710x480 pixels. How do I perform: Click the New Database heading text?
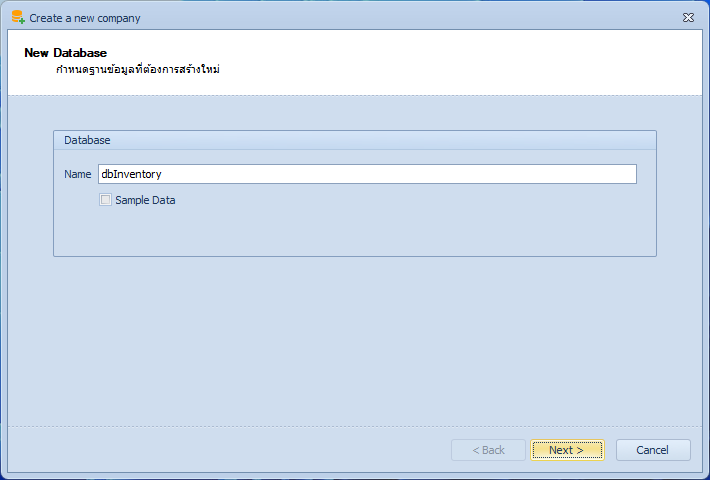point(66,53)
